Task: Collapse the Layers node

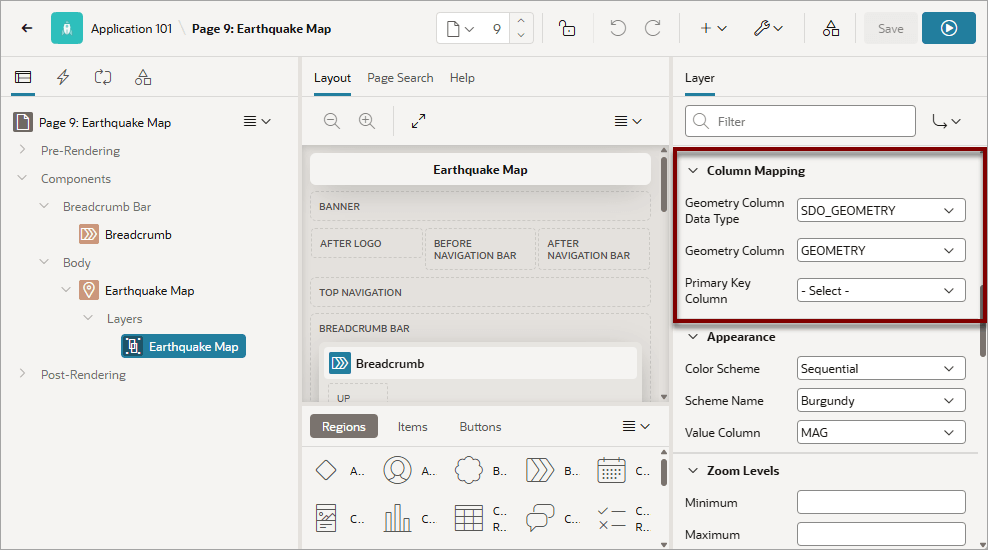Action: point(88,318)
